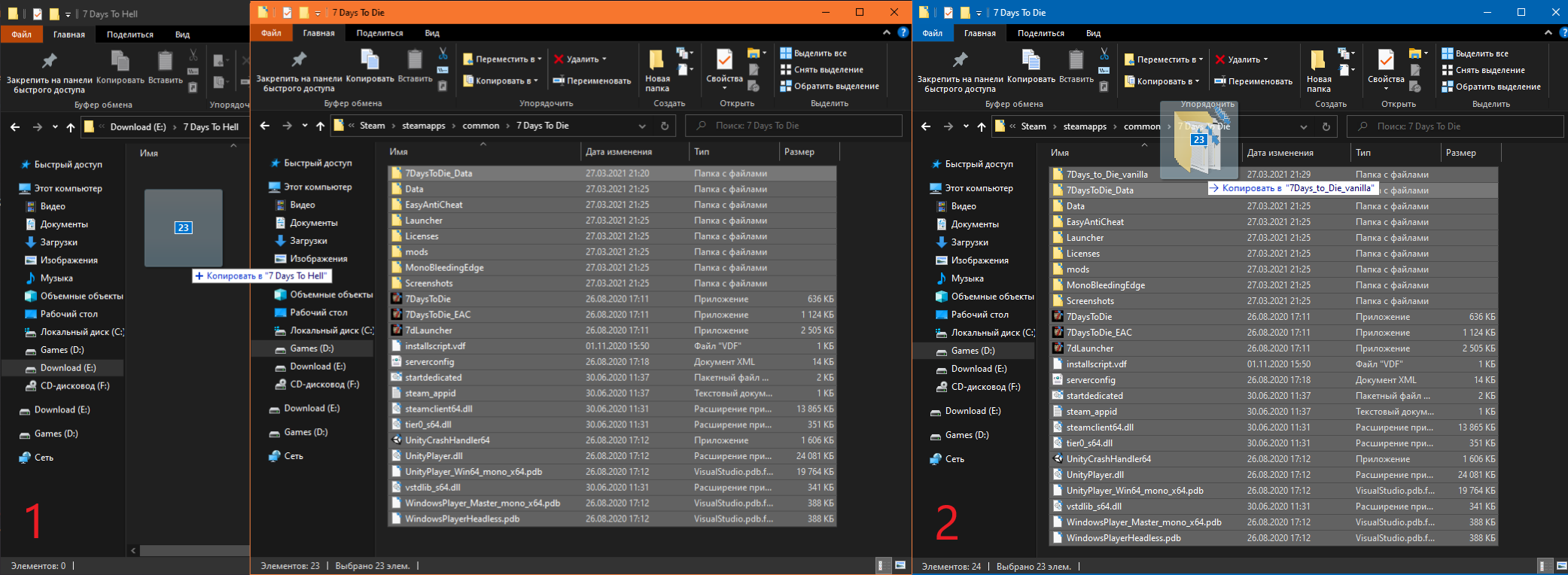Click the large Копировать icon in the orange-titled window

(x=370, y=59)
